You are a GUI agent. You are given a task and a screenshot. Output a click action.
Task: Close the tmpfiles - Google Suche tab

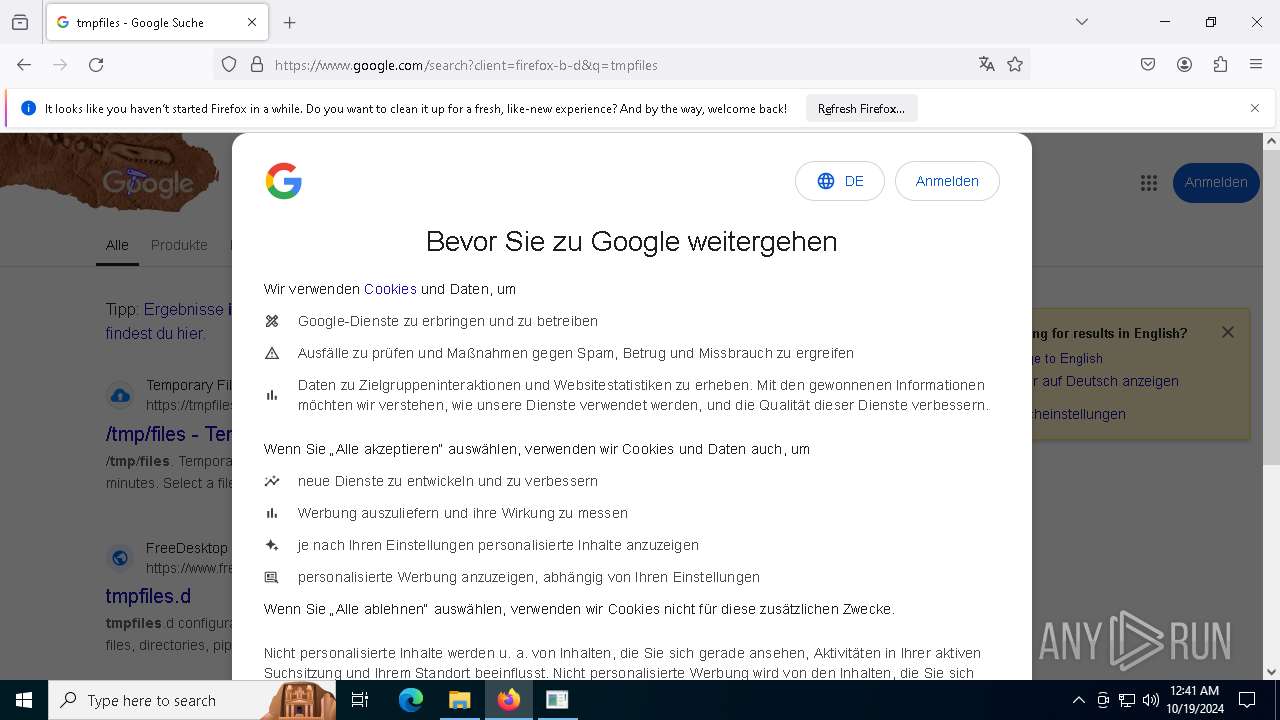[252, 22]
